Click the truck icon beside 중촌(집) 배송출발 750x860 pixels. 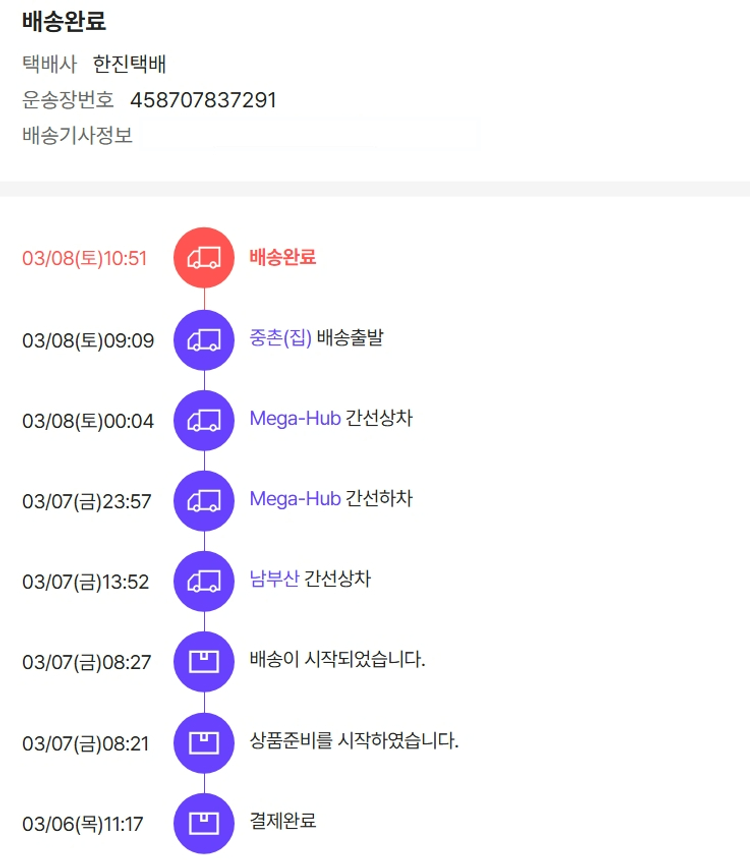[x=204, y=340]
